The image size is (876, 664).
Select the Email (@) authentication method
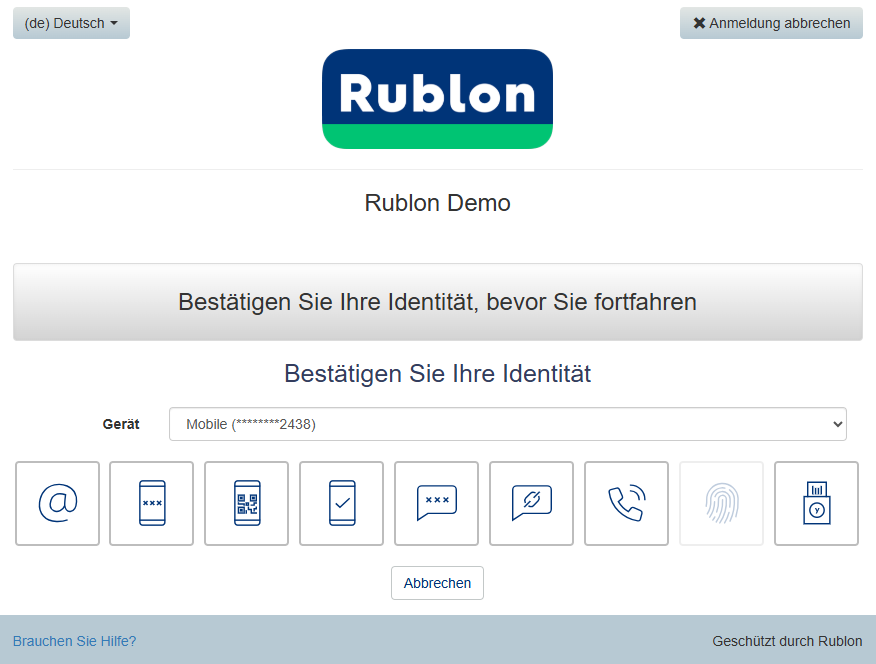[57, 503]
